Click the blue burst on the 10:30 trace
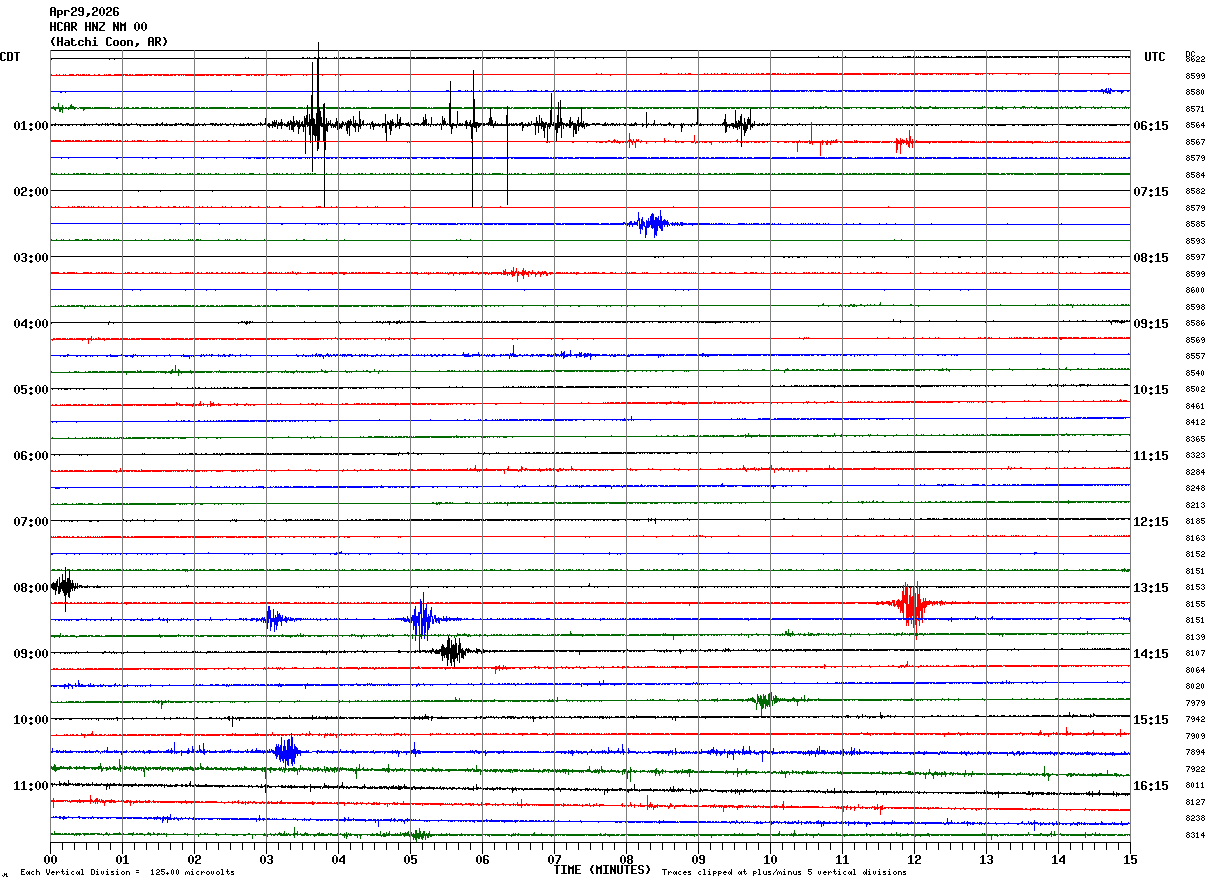This screenshot has height=886, width=1210. coord(287,752)
